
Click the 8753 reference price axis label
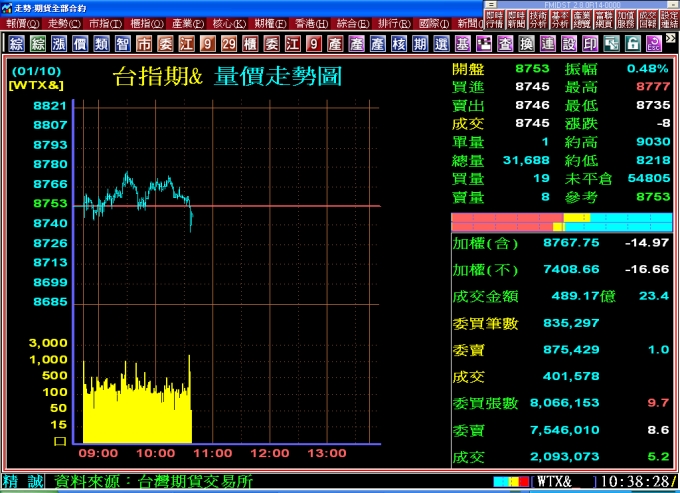click(50, 203)
